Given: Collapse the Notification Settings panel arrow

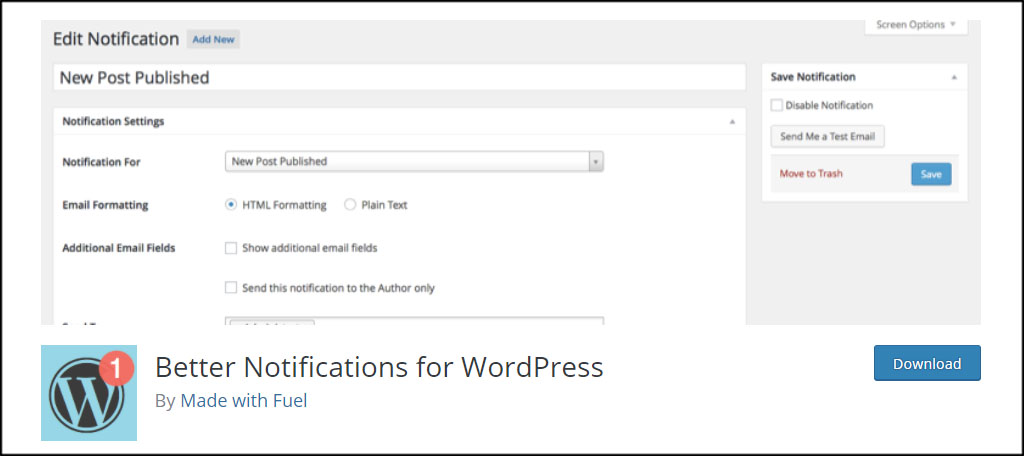Looking at the screenshot, I should (x=732, y=122).
